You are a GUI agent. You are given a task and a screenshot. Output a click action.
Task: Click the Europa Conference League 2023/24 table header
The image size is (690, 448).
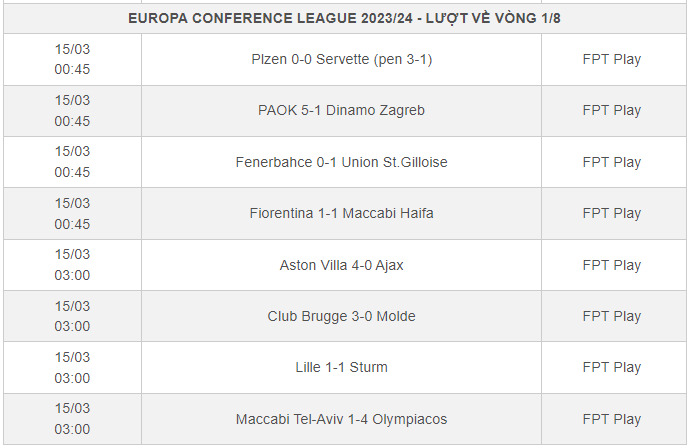(x=344, y=18)
